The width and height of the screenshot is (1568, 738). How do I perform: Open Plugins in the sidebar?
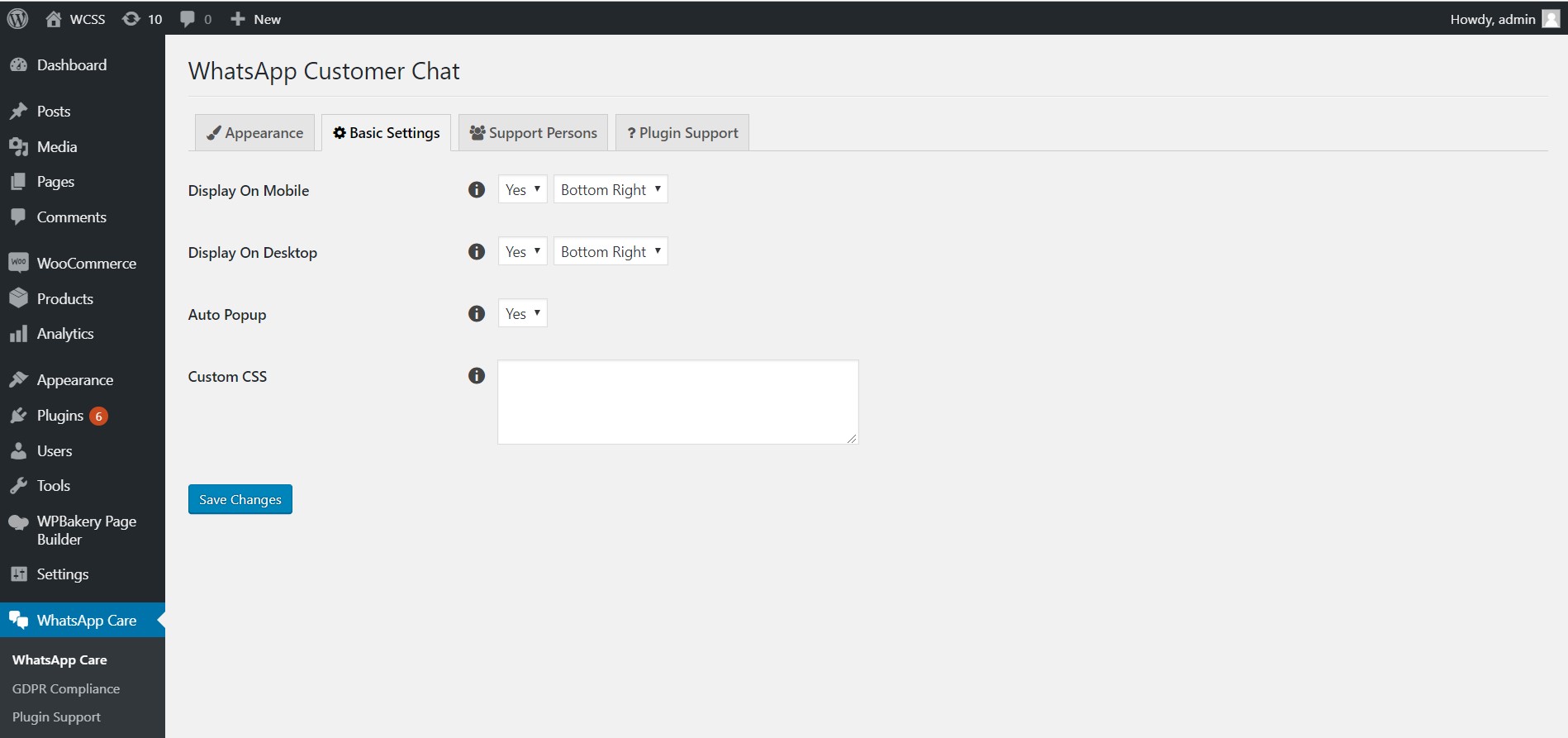pyautogui.click(x=83, y=416)
